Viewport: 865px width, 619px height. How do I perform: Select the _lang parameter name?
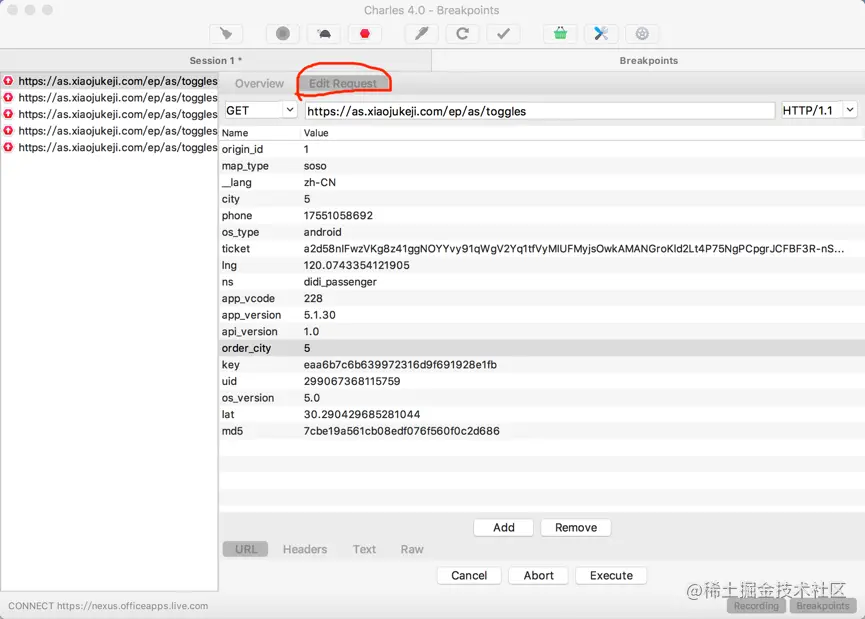pos(237,183)
